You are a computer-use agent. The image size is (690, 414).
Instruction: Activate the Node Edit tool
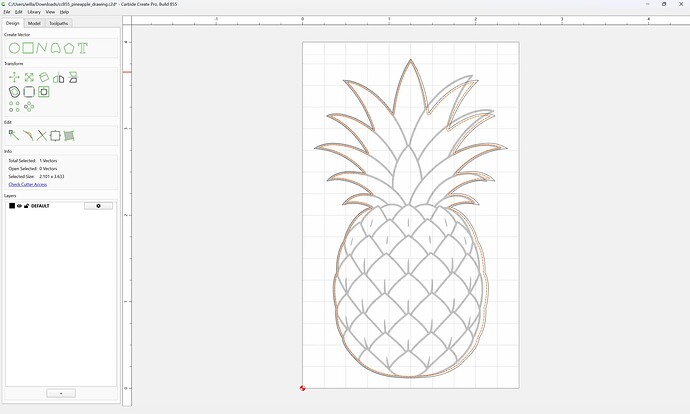click(14, 136)
